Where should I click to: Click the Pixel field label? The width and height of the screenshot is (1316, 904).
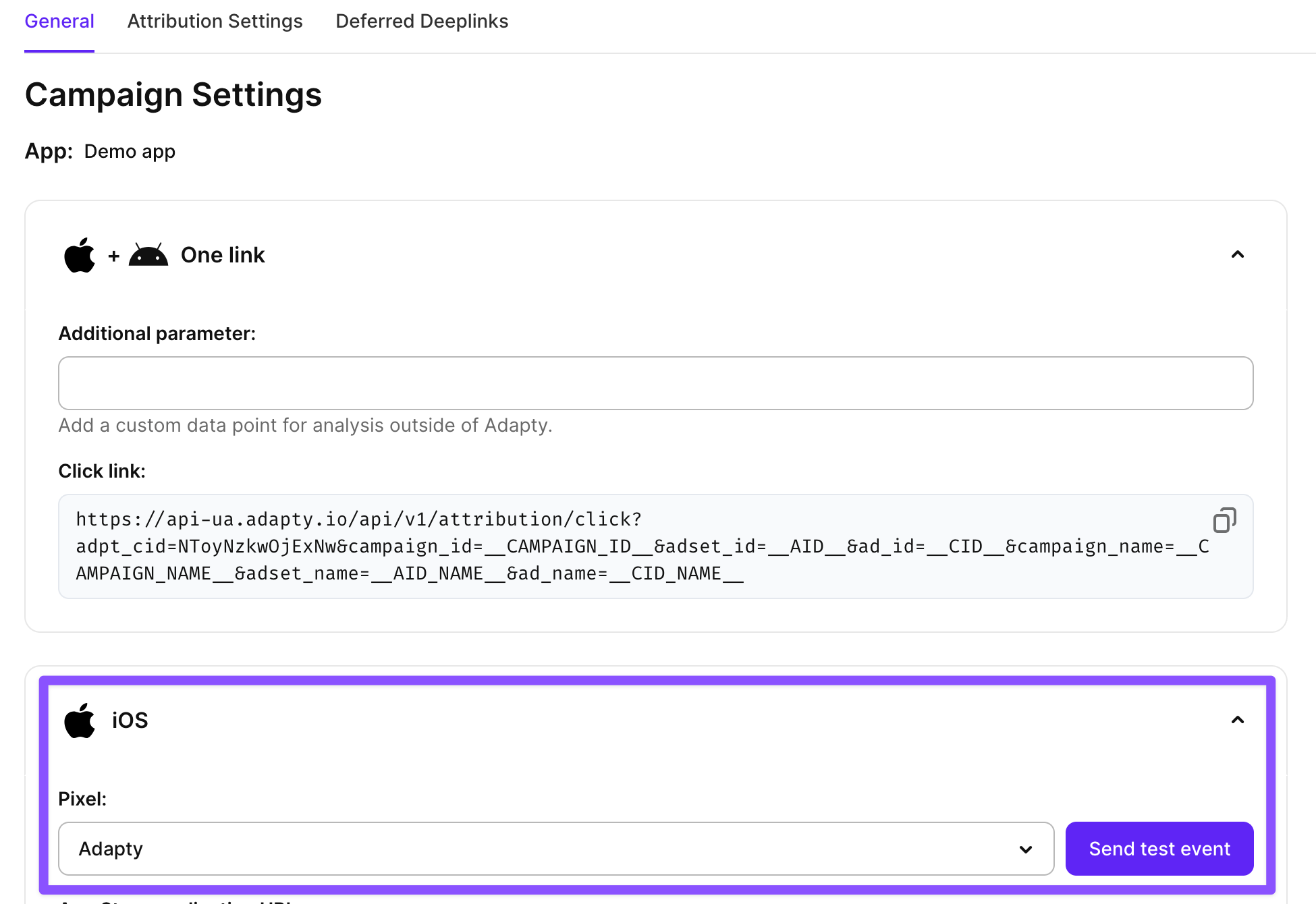[x=82, y=799]
